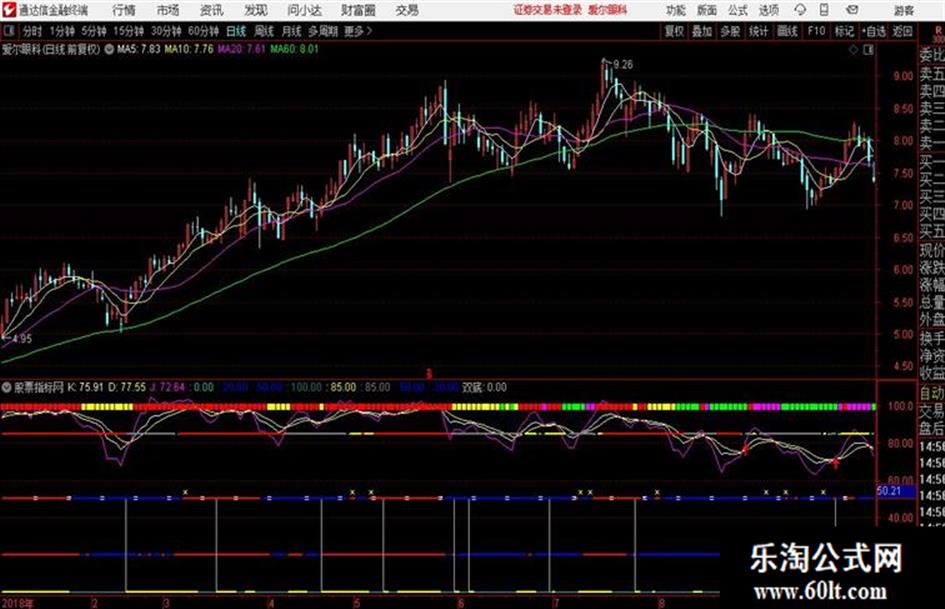This screenshot has width=945, height=609.
Task: Click the 统计 statistics button
Action: tap(758, 31)
